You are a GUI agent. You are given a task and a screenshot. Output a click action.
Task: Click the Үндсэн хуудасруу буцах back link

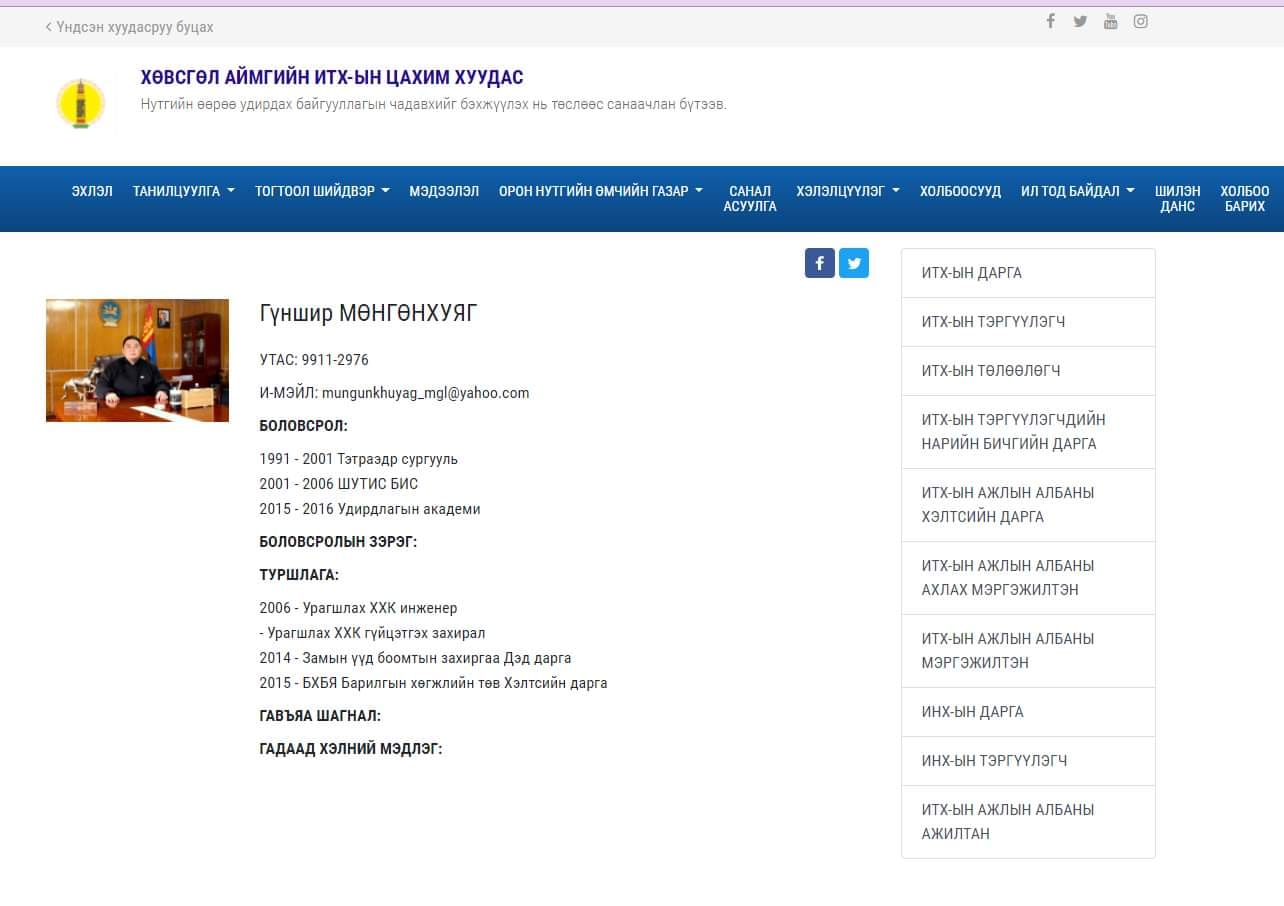tap(130, 27)
